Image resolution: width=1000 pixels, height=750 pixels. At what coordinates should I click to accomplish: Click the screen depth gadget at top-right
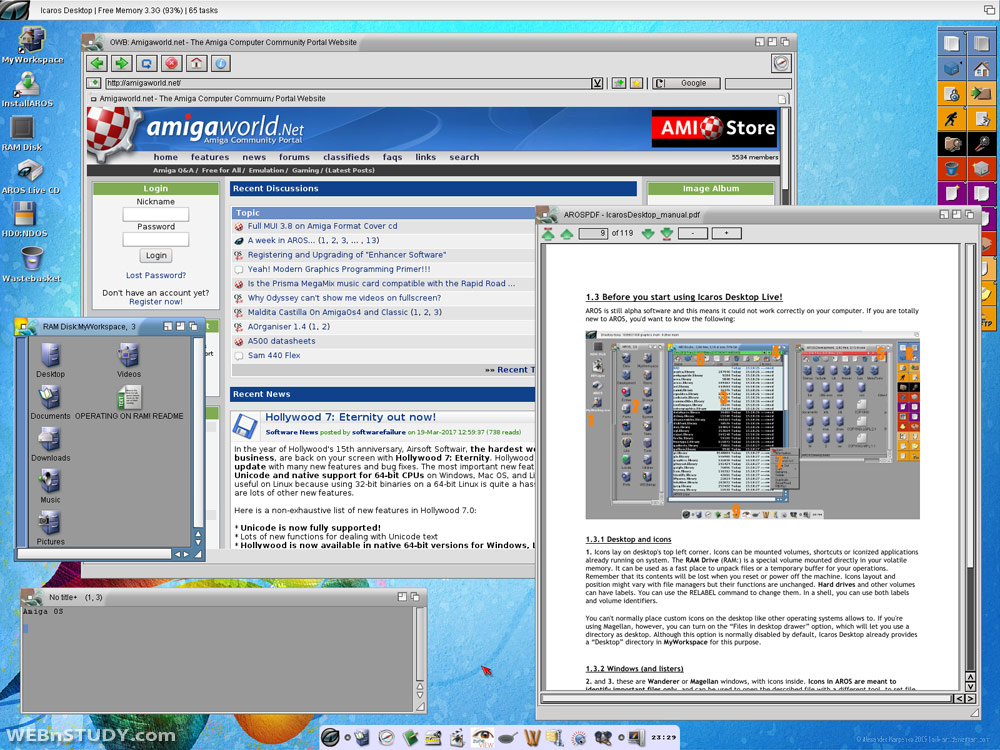pyautogui.click(x=989, y=10)
